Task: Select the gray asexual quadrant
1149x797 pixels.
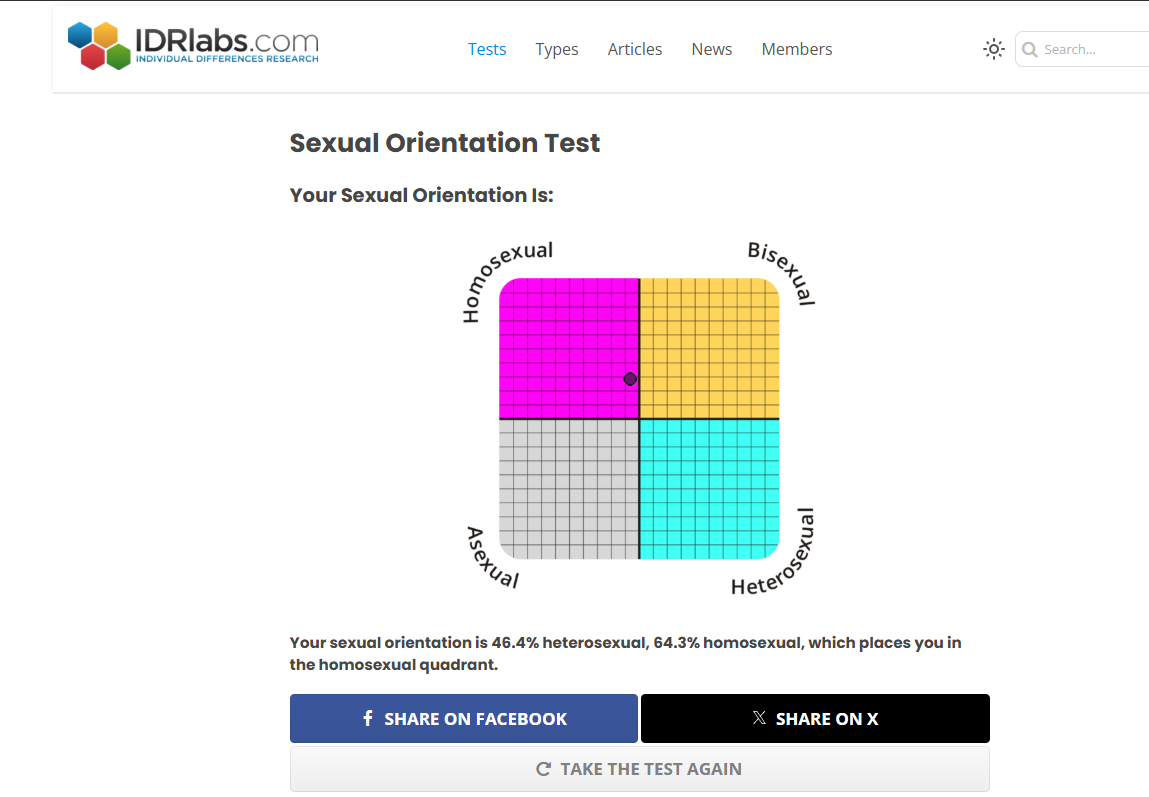Action: point(568,489)
